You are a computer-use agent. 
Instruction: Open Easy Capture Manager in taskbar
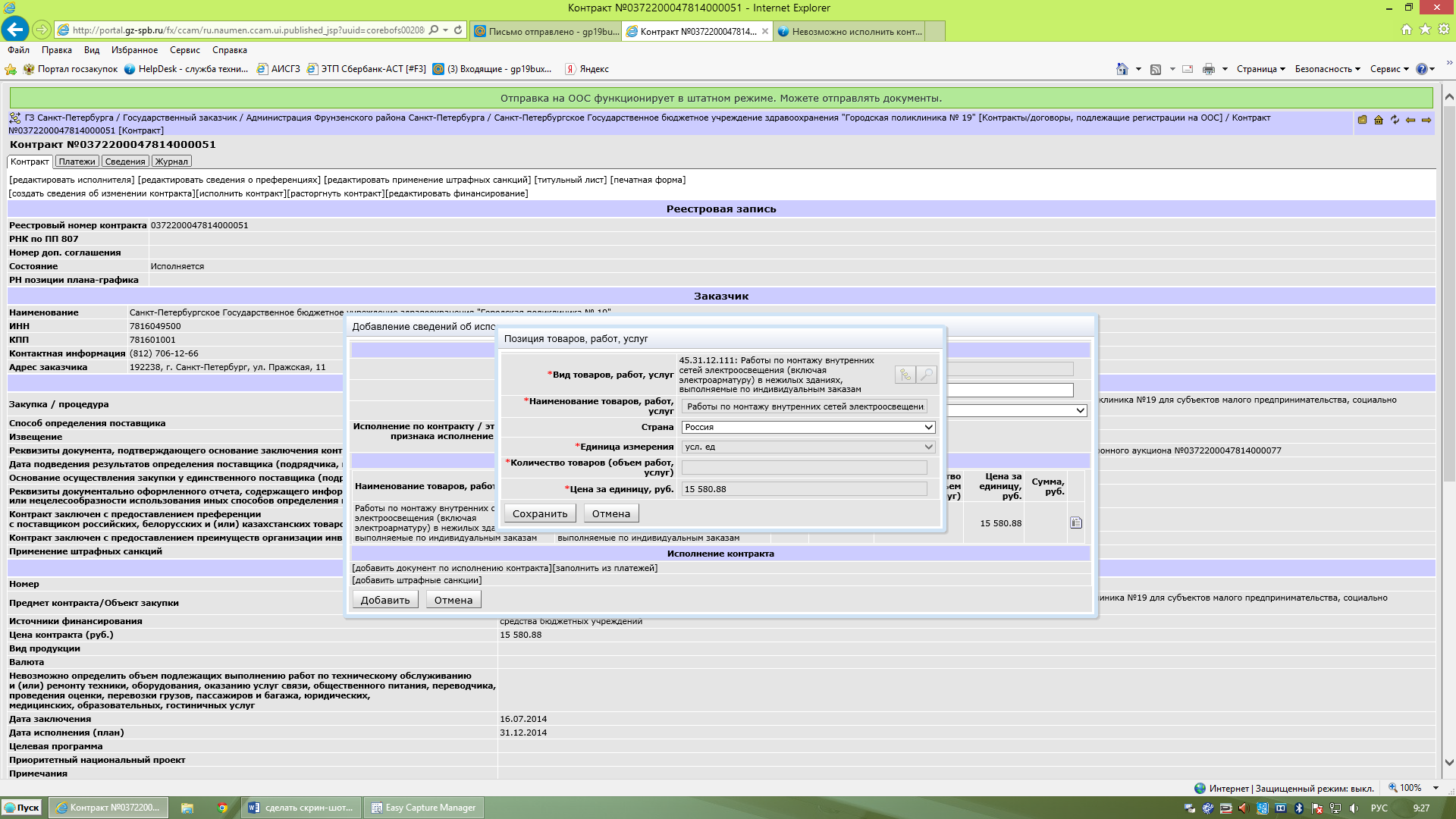coord(424,808)
